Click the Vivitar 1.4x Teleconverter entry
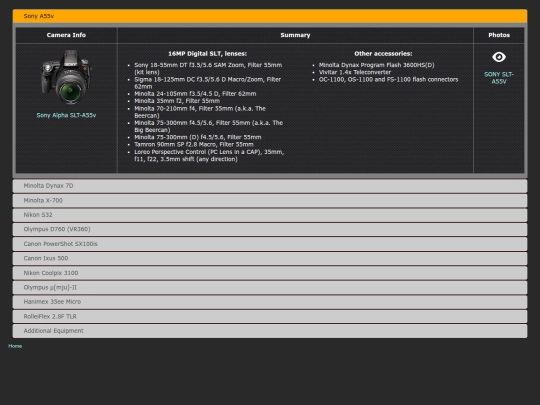The width and height of the screenshot is (540, 405). pyautogui.click(x=355, y=72)
